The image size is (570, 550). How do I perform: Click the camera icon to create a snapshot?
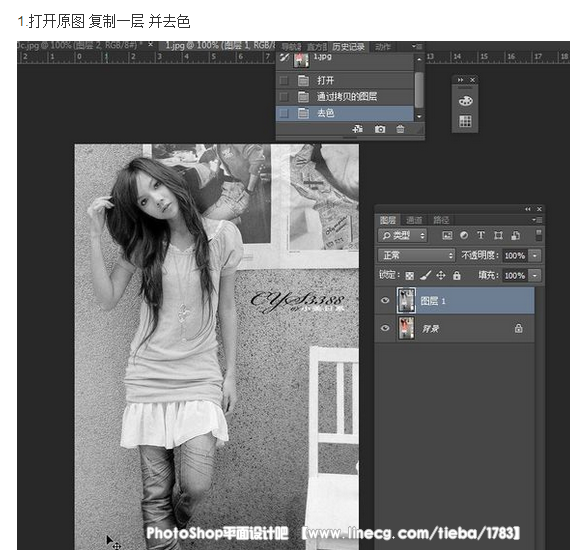coord(380,129)
